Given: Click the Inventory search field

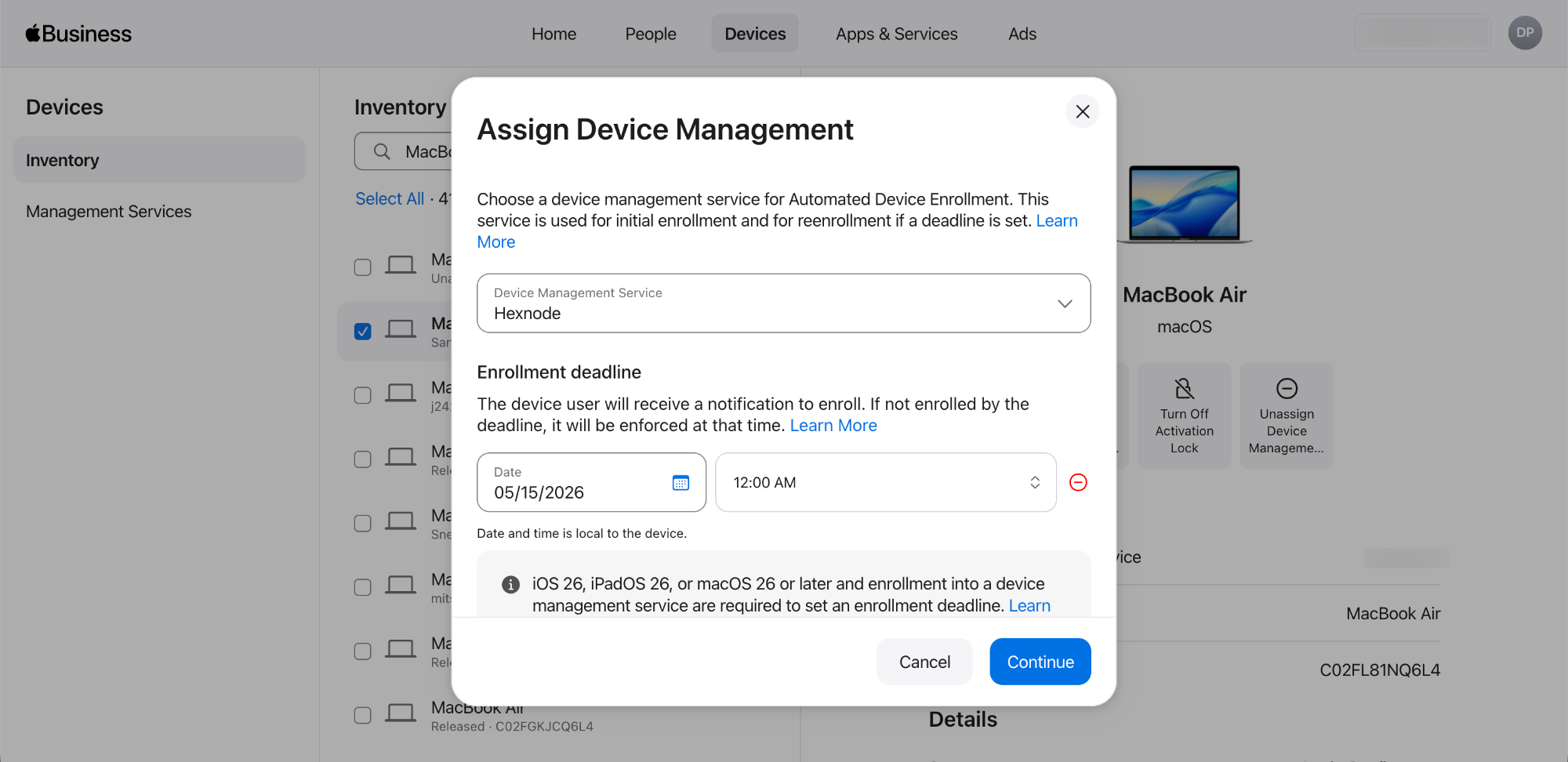Looking at the screenshot, I should click(404, 151).
